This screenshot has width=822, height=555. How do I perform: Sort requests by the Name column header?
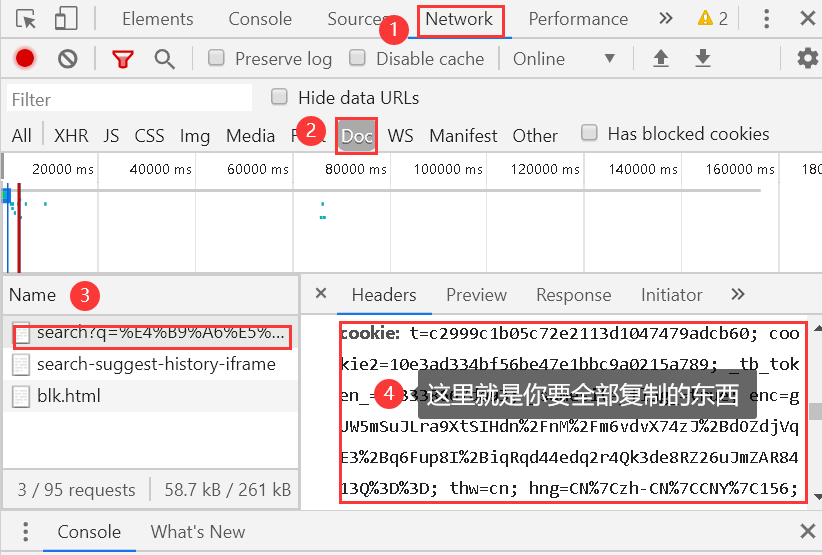click(x=150, y=295)
